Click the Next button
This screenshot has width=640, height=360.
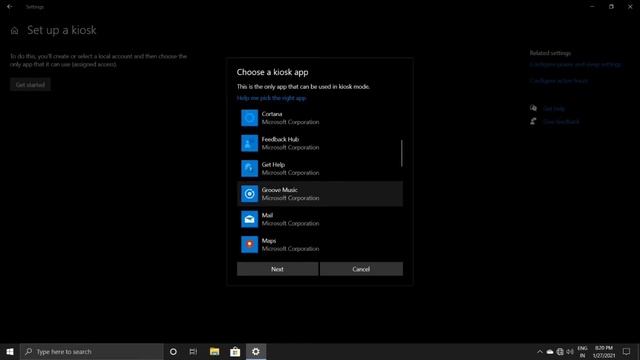tap(278, 269)
